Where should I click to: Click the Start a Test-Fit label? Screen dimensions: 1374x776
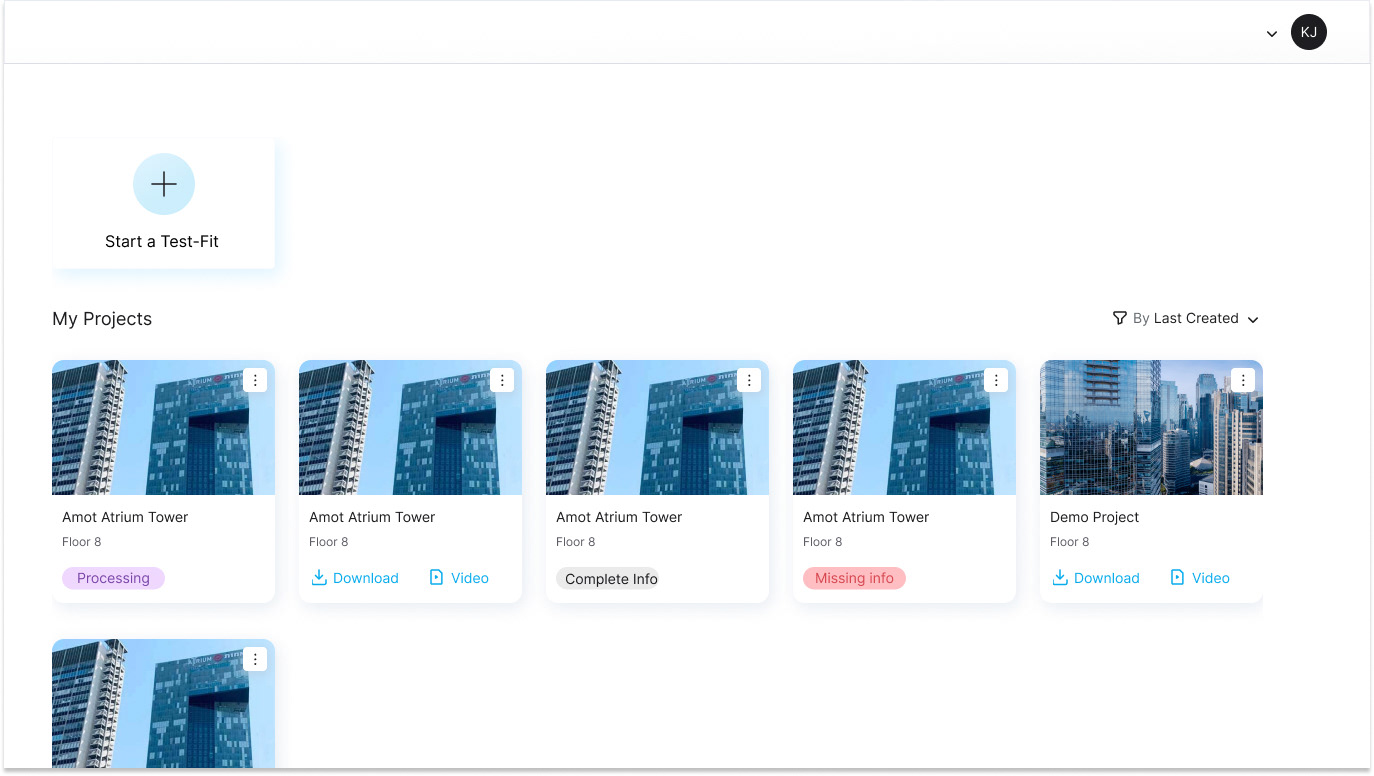tap(162, 241)
